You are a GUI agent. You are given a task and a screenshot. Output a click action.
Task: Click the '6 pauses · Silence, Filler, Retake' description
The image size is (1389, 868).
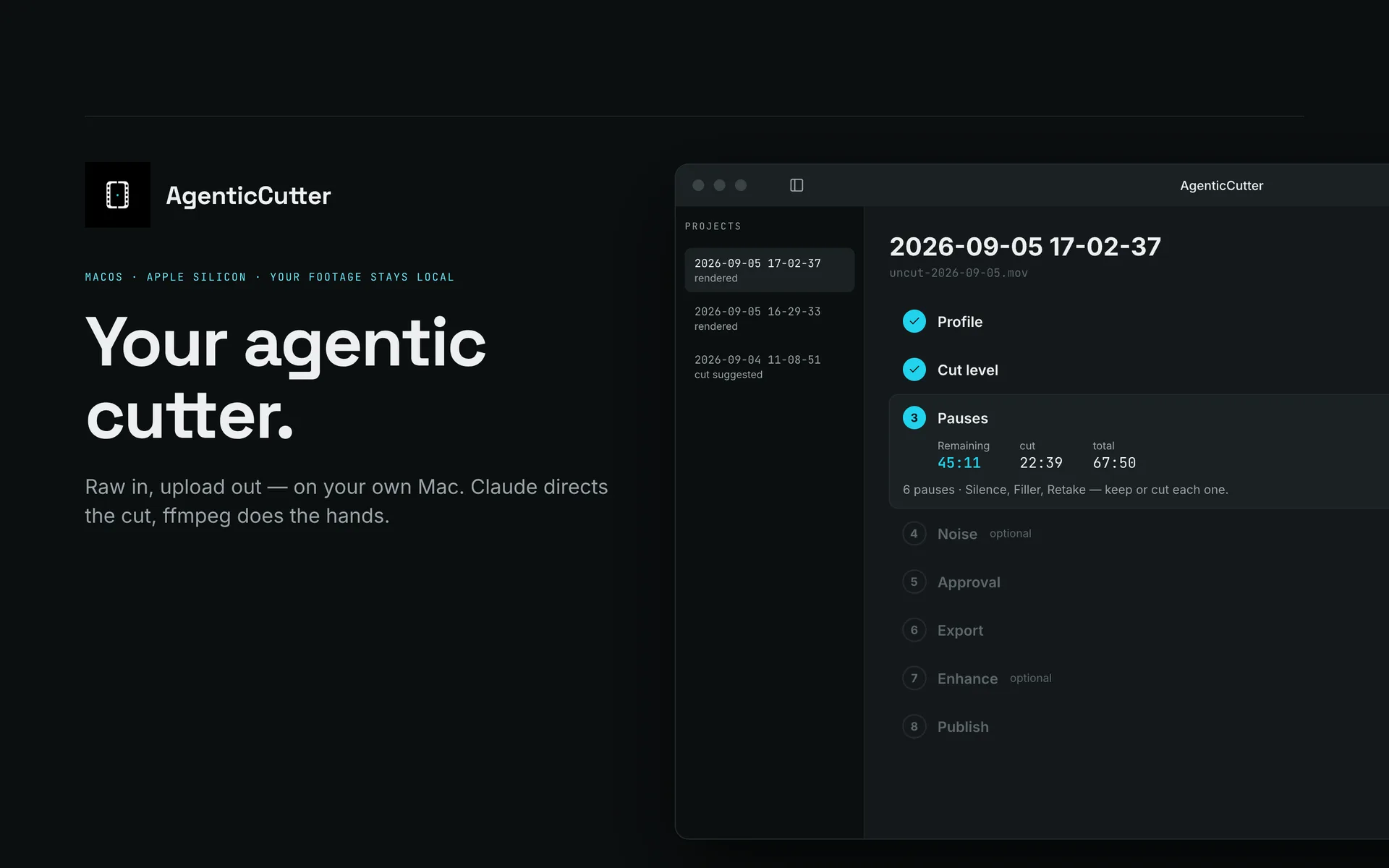tap(1065, 490)
